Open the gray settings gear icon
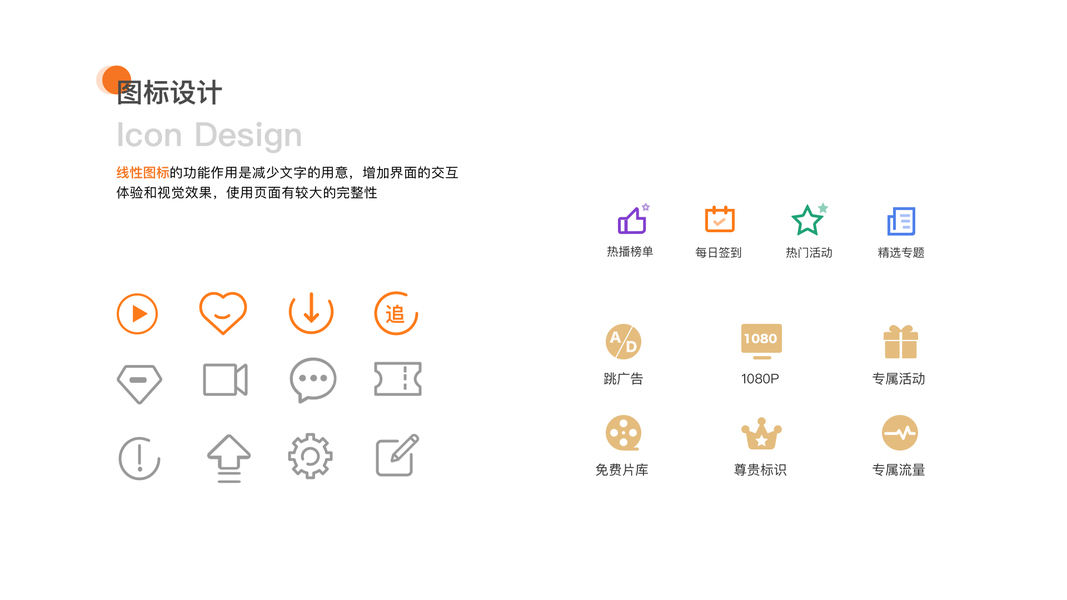The height and width of the screenshot is (600, 1067). click(310, 456)
